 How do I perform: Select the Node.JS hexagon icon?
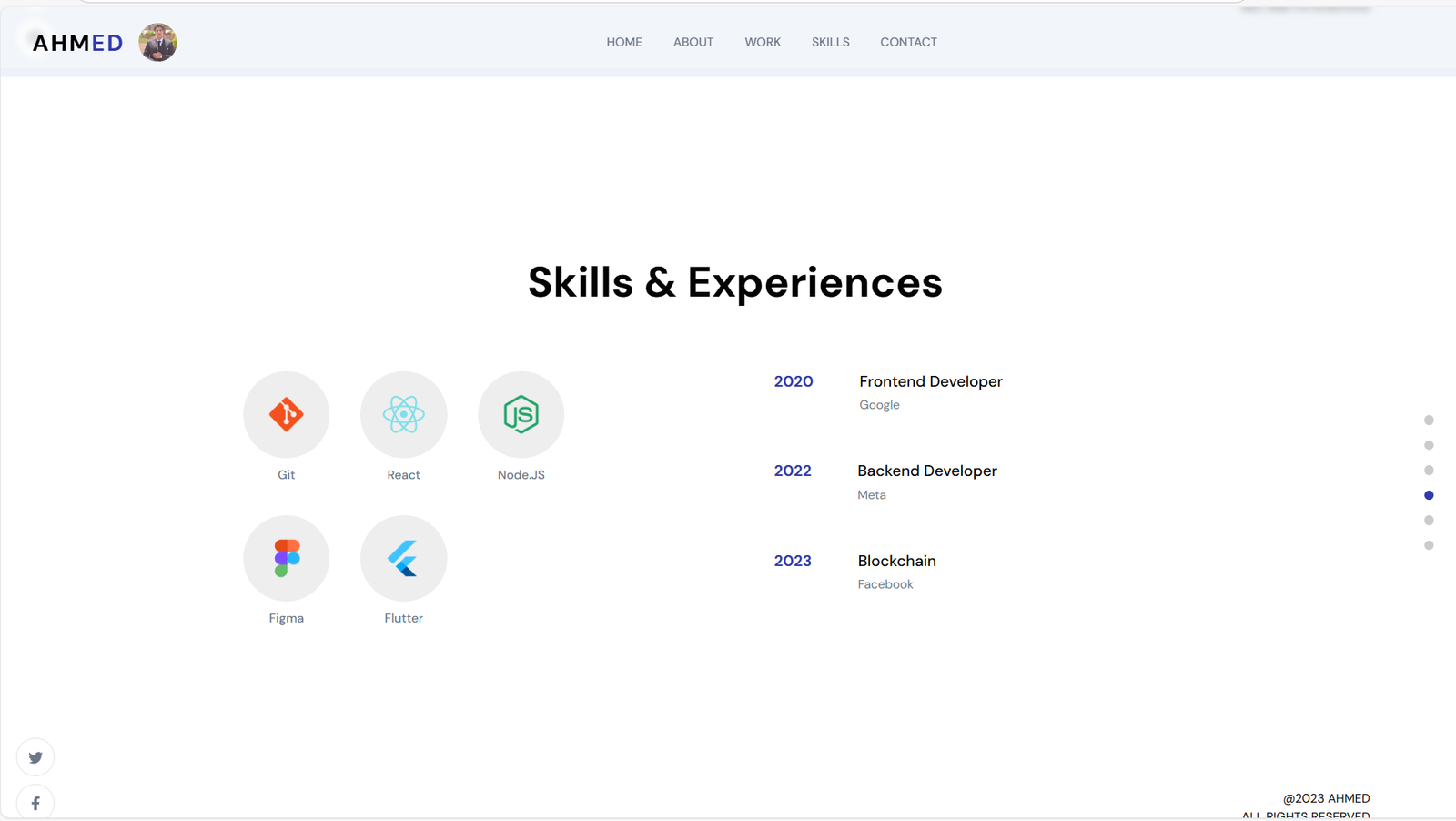[521, 415]
